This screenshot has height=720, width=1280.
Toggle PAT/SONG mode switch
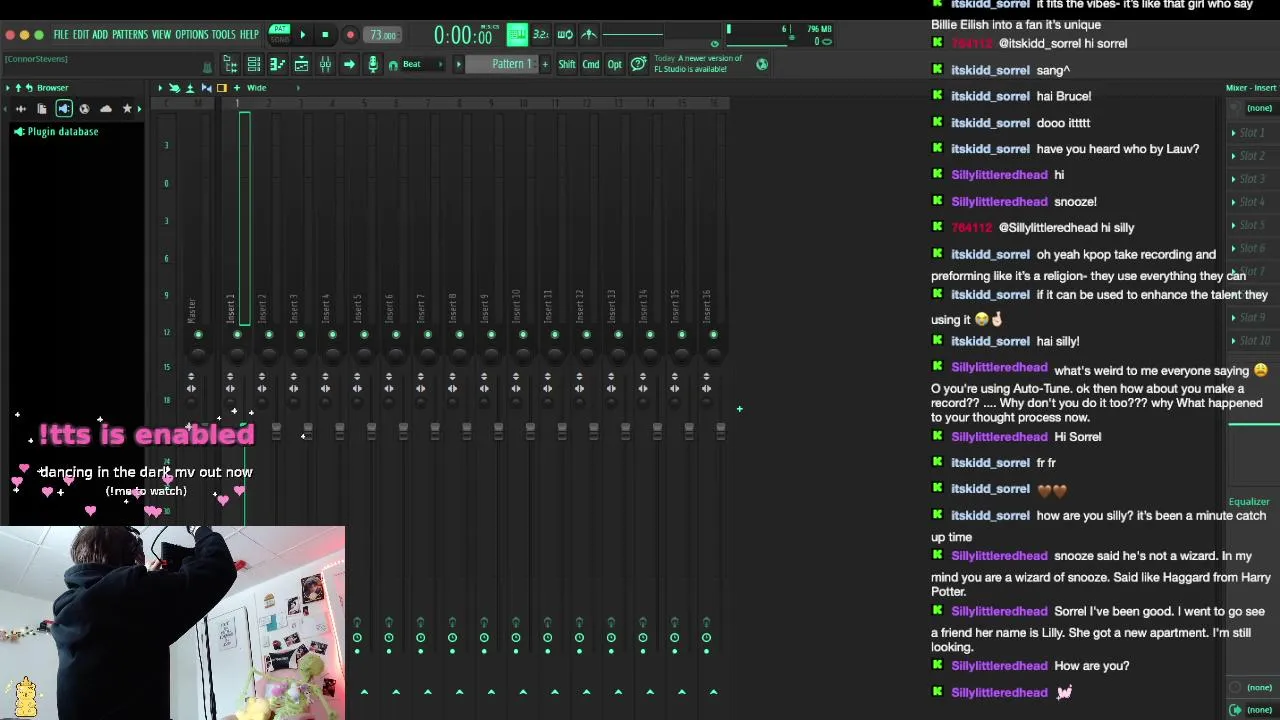(280, 34)
